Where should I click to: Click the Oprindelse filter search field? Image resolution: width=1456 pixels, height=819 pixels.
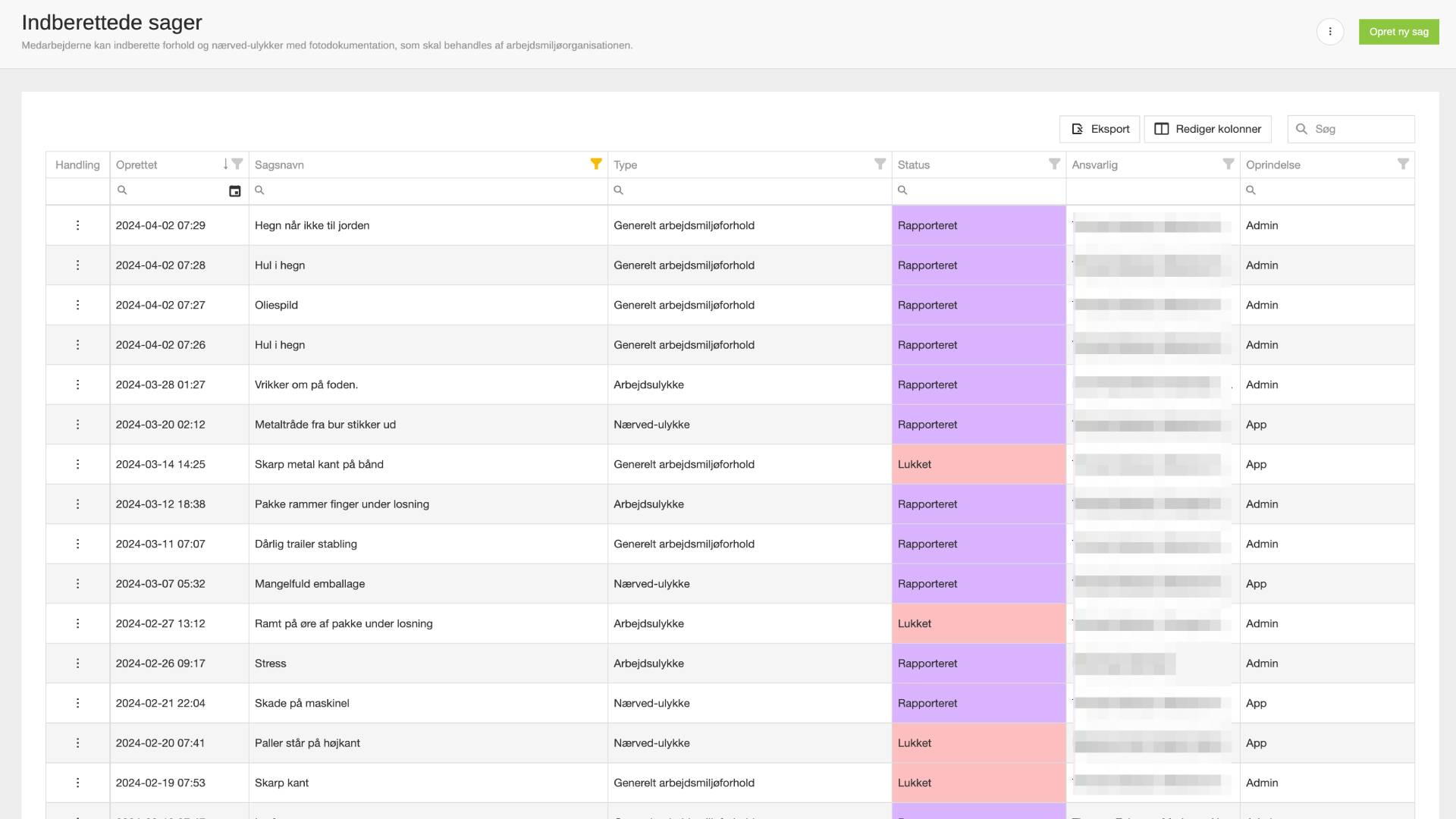[1327, 191]
